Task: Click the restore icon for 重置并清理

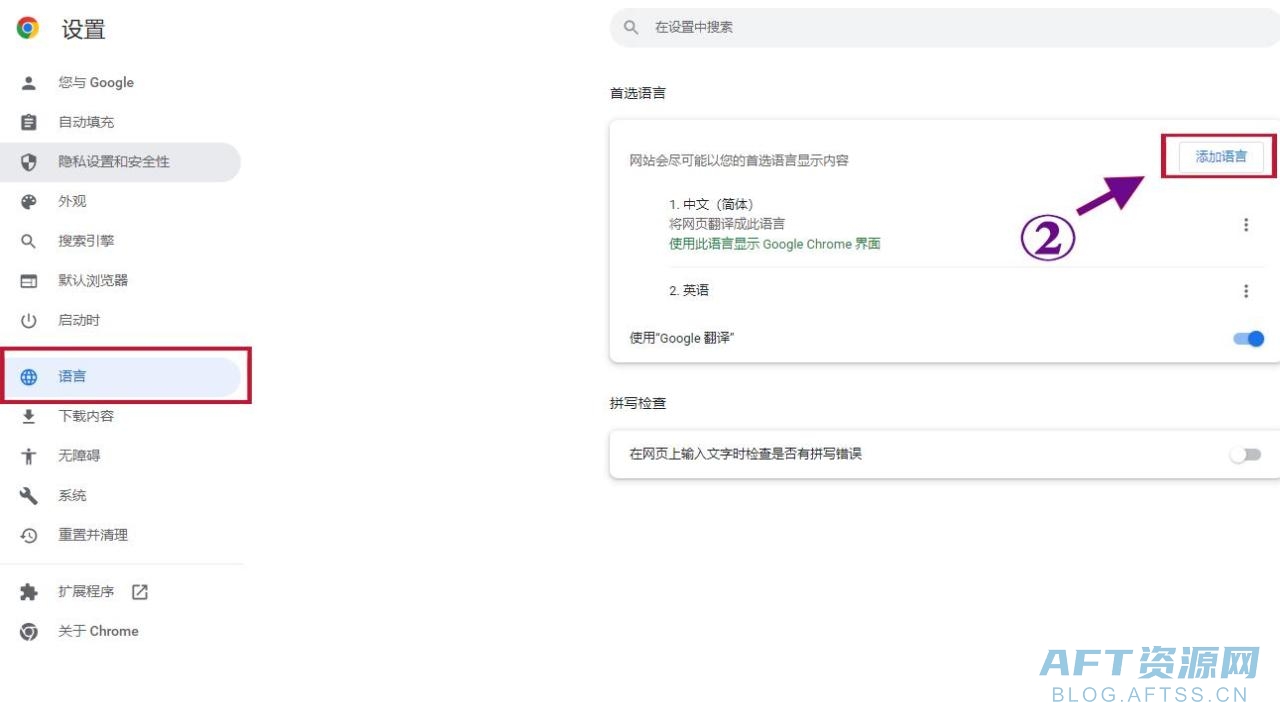Action: pos(29,535)
